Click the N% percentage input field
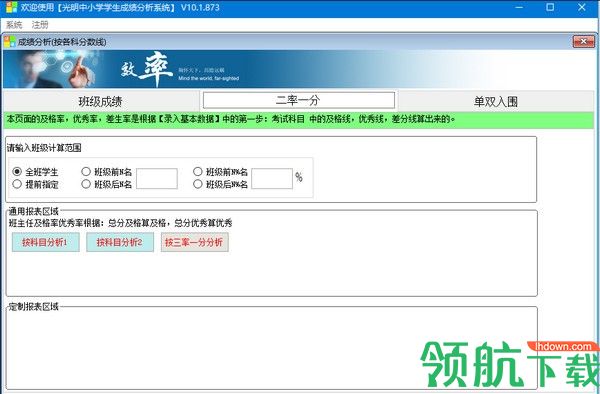The image size is (600, 394). [272, 178]
